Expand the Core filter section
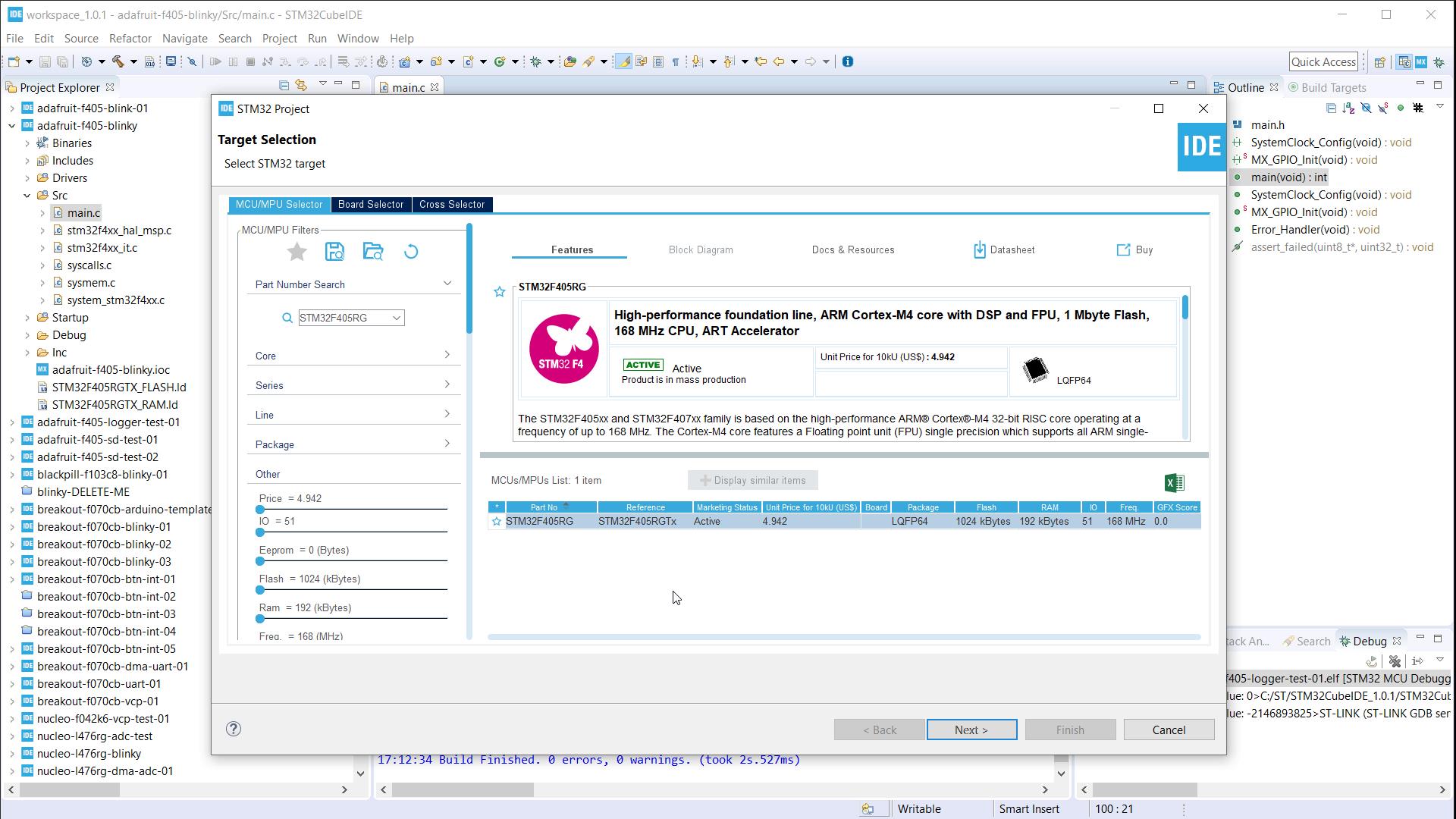The height and width of the screenshot is (819, 1456). pyautogui.click(x=447, y=355)
